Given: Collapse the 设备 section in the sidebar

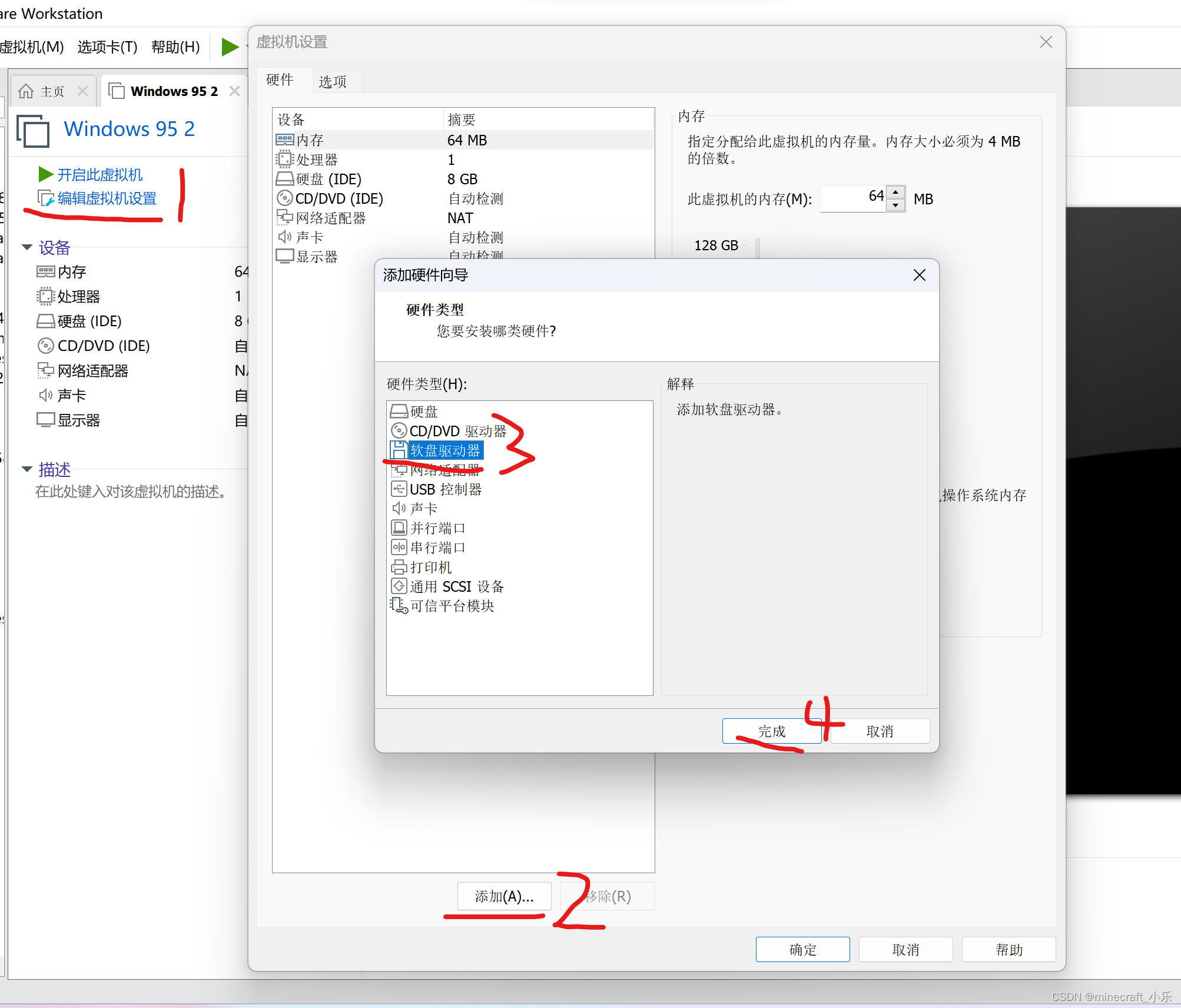Looking at the screenshot, I should 27,247.
